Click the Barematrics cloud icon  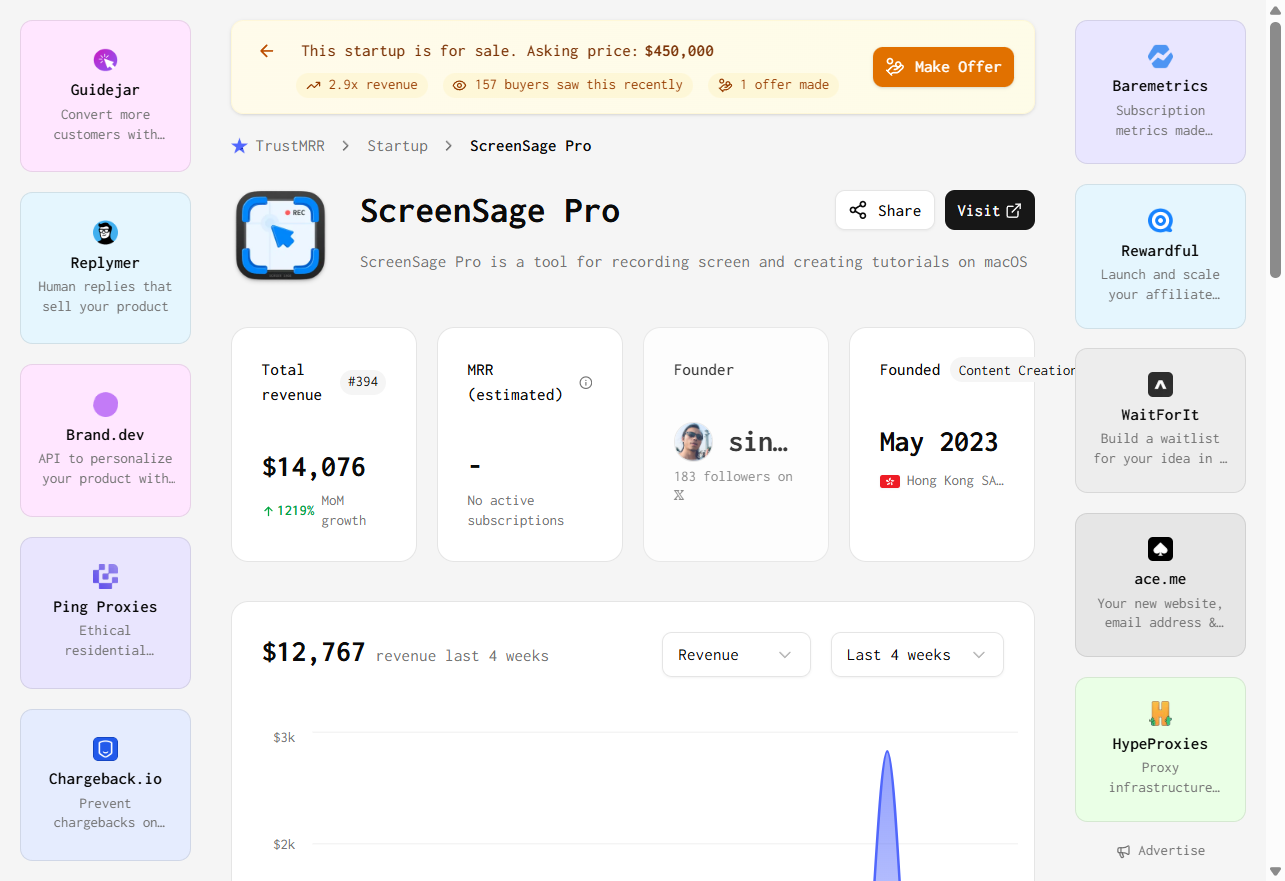(x=1160, y=57)
